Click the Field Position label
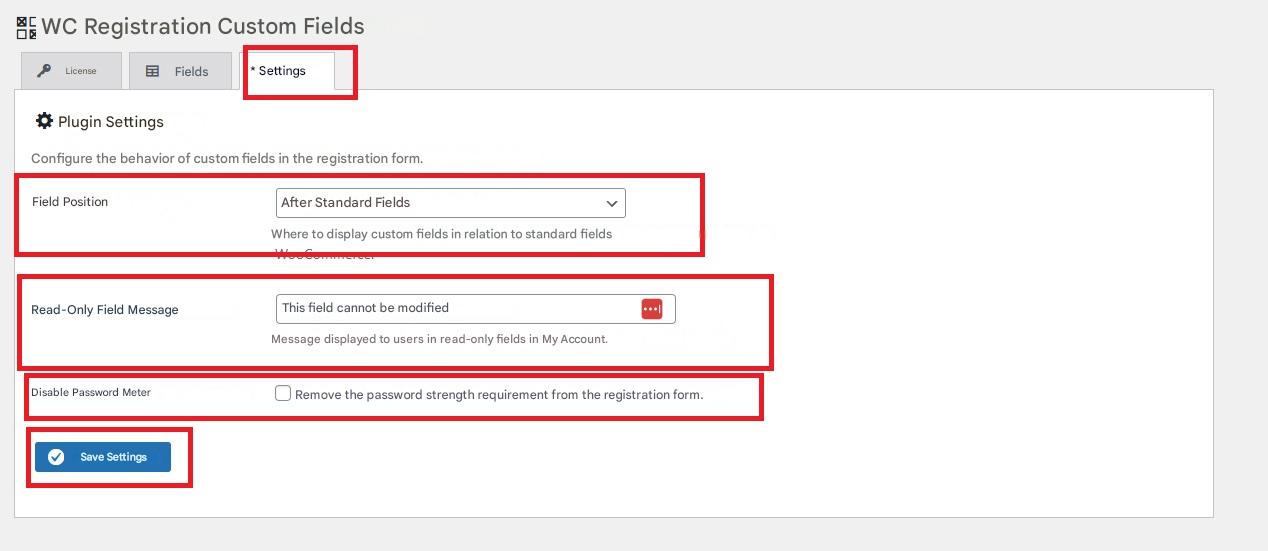 70,202
